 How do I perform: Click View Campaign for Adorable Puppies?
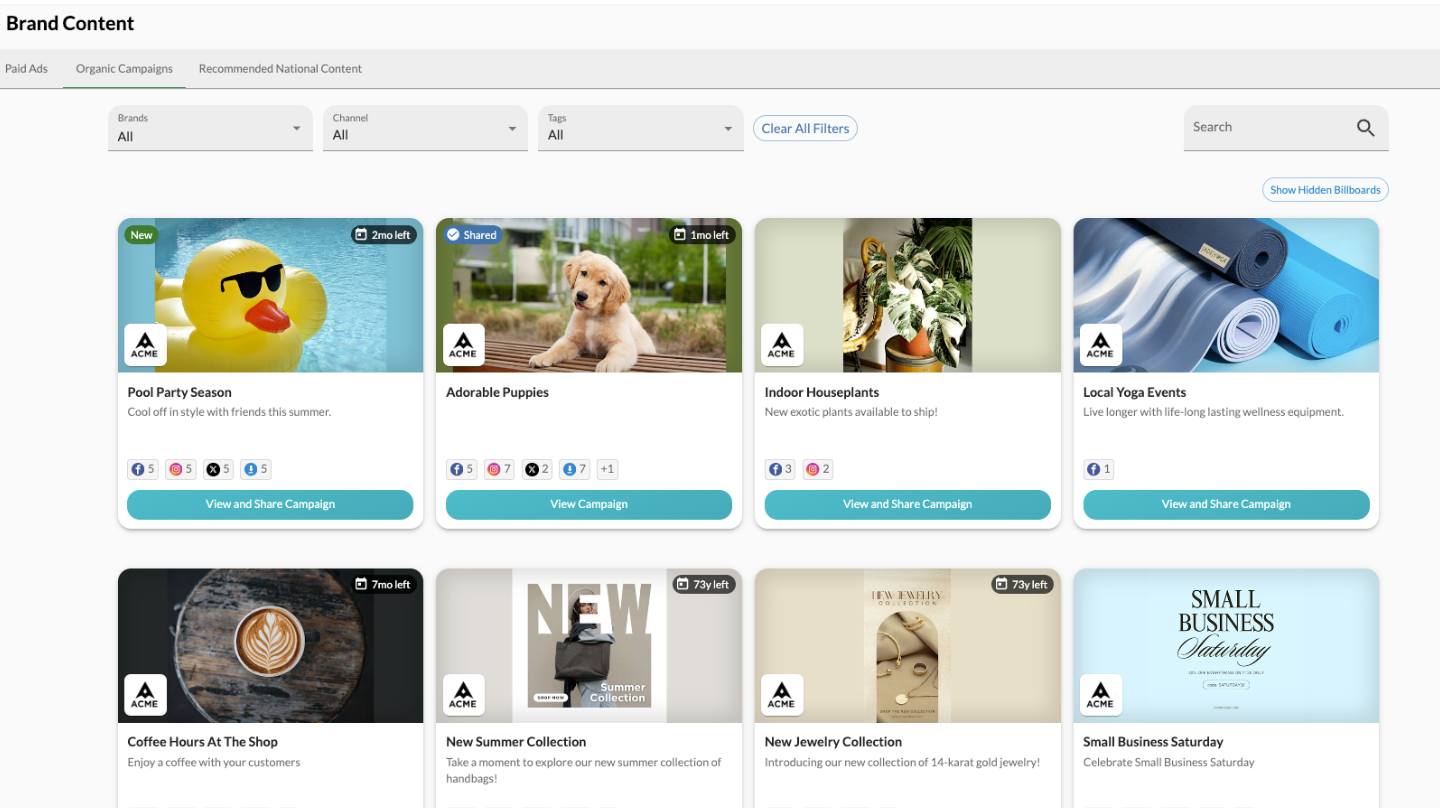589,504
